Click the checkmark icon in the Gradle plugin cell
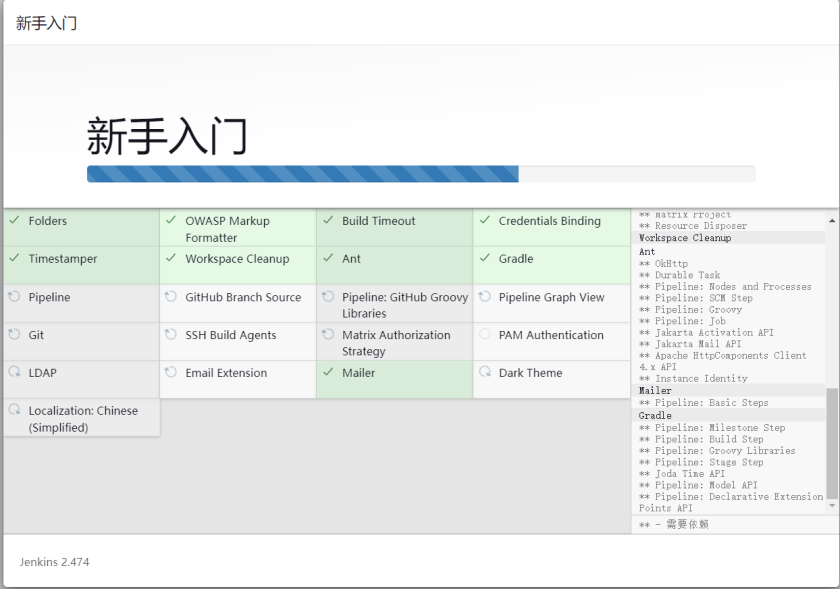The image size is (840, 589). pos(485,258)
